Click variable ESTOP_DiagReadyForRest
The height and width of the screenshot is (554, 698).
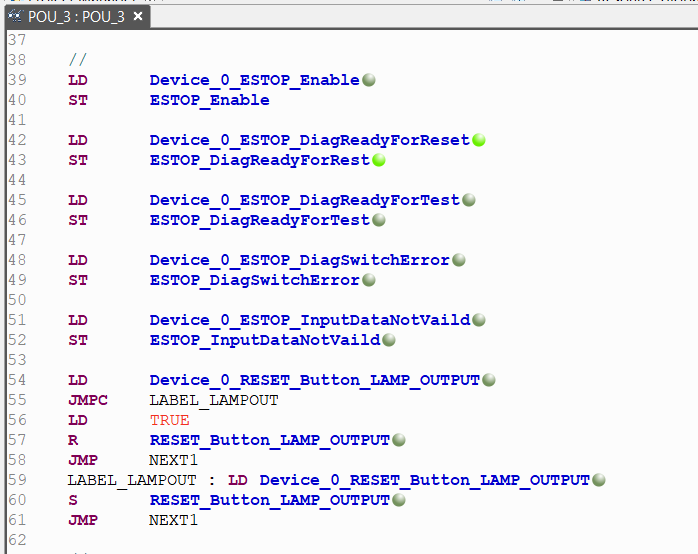[x=260, y=160]
